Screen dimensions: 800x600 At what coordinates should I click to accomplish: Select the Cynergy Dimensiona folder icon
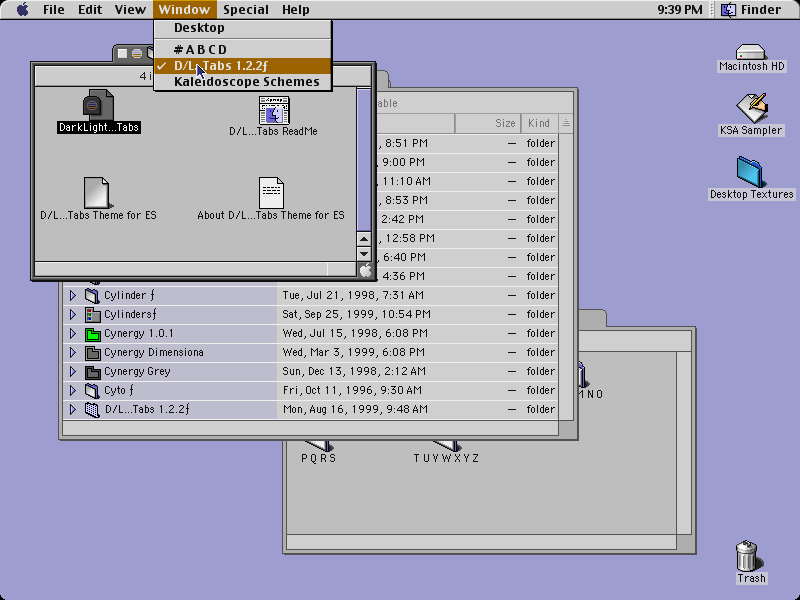[x=92, y=353]
